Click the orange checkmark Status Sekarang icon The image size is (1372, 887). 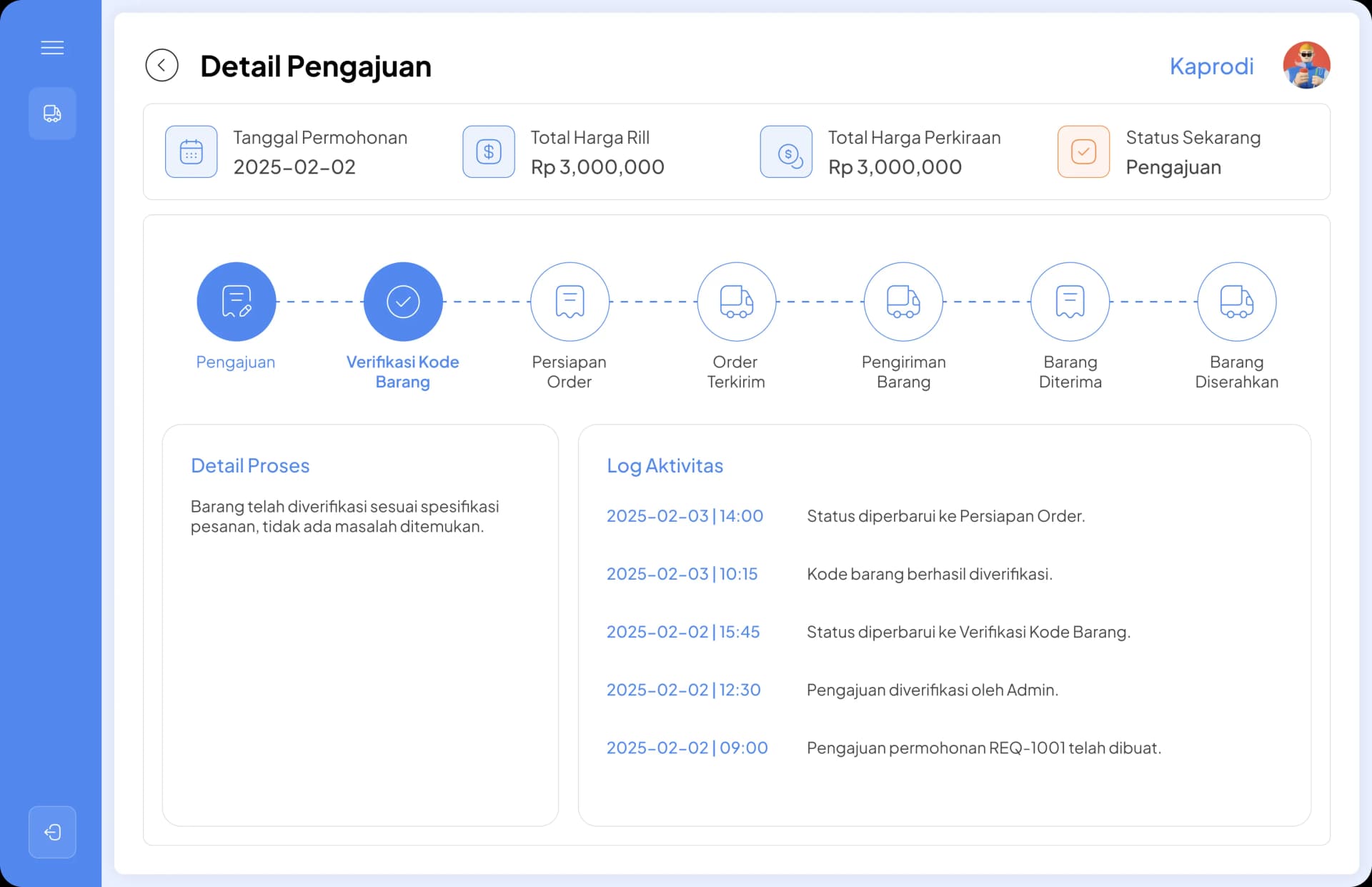[1083, 152]
